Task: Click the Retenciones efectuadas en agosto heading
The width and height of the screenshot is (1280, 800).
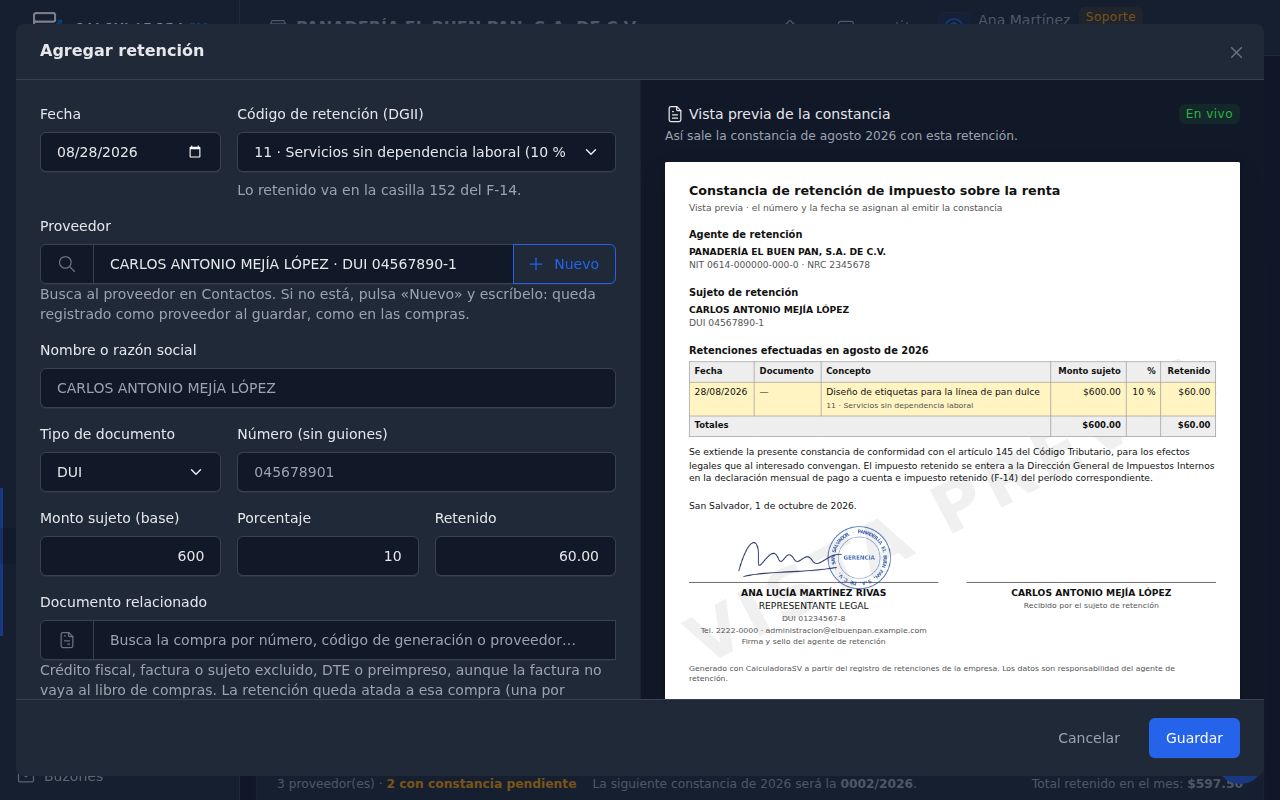Action: (808, 351)
